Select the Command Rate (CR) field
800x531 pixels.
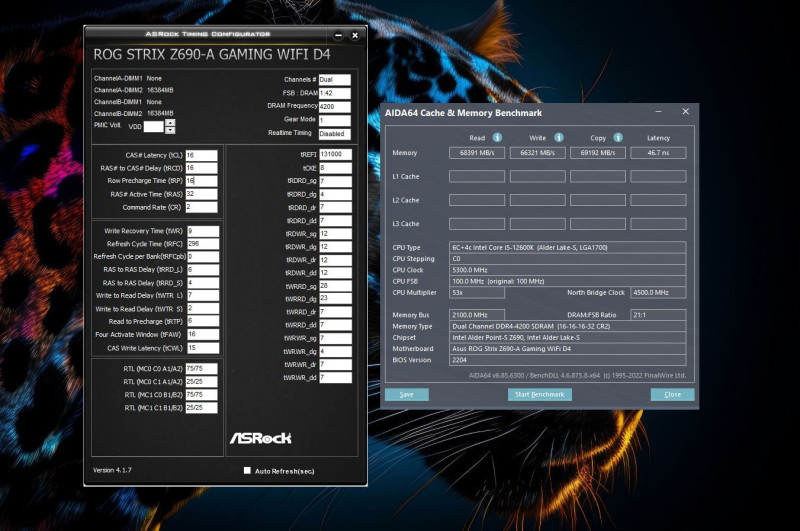[202, 207]
